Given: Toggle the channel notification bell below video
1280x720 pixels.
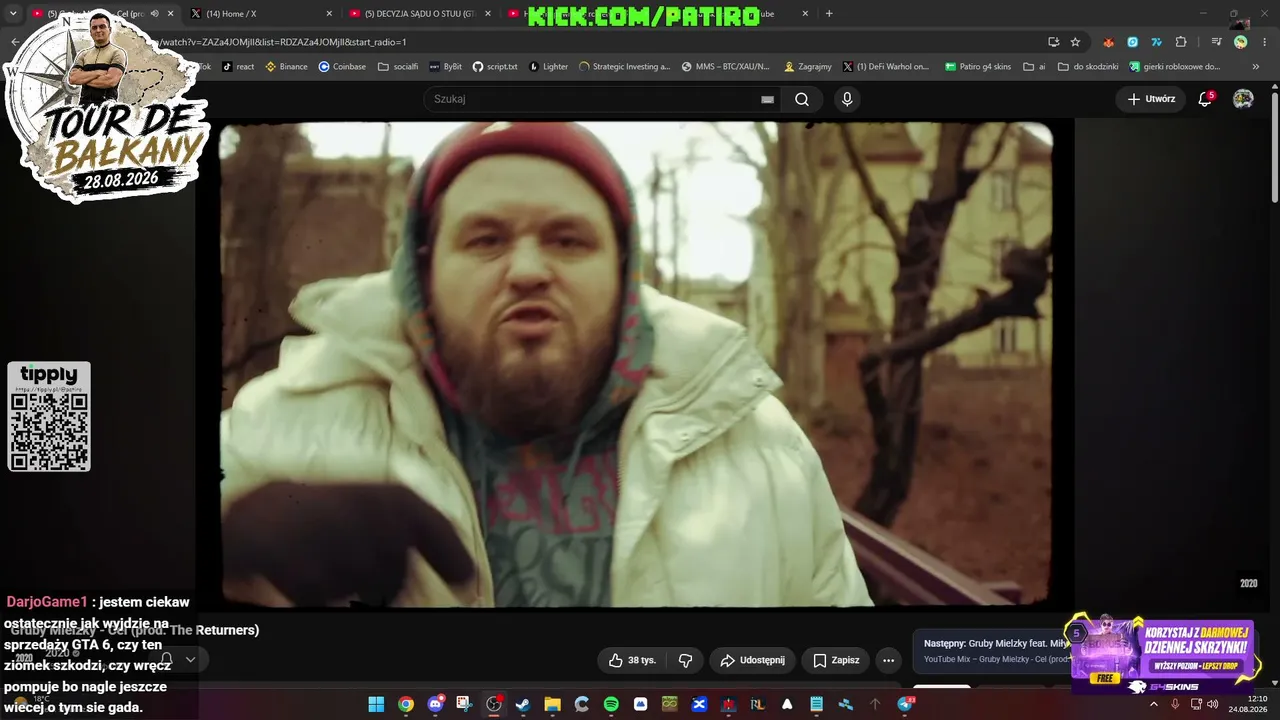Looking at the screenshot, I should [x=167, y=659].
